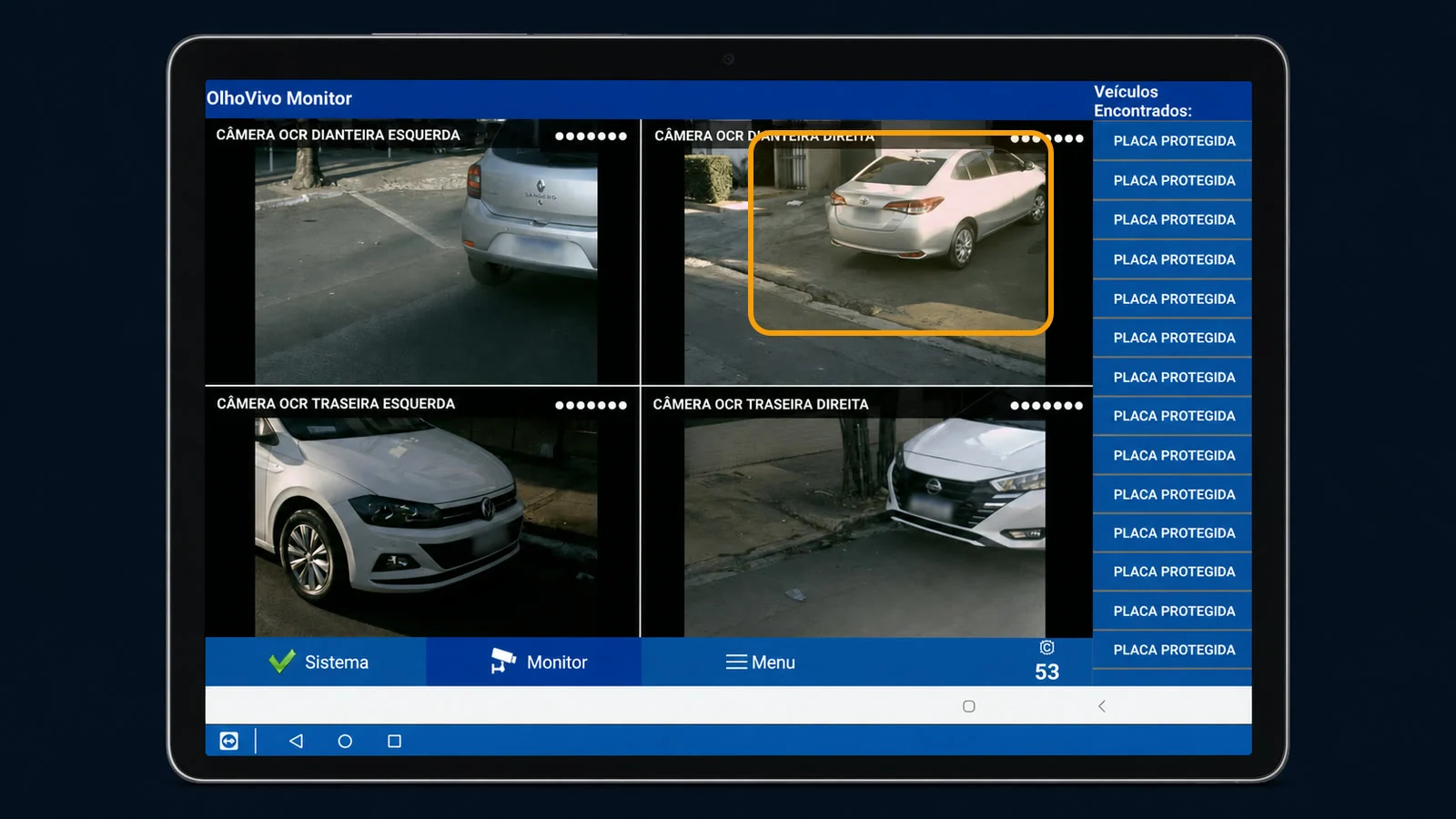Viewport: 1456px width, 819px height.
Task: Tap the circle home button in the system bar
Action: click(x=345, y=741)
